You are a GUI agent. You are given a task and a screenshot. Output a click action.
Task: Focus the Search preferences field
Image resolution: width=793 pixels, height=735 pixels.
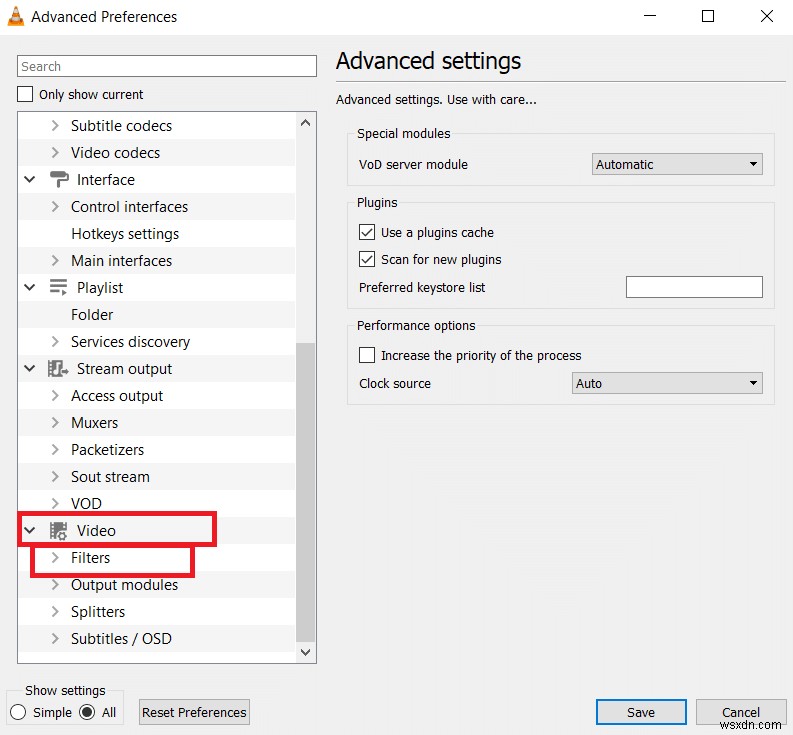click(x=167, y=66)
